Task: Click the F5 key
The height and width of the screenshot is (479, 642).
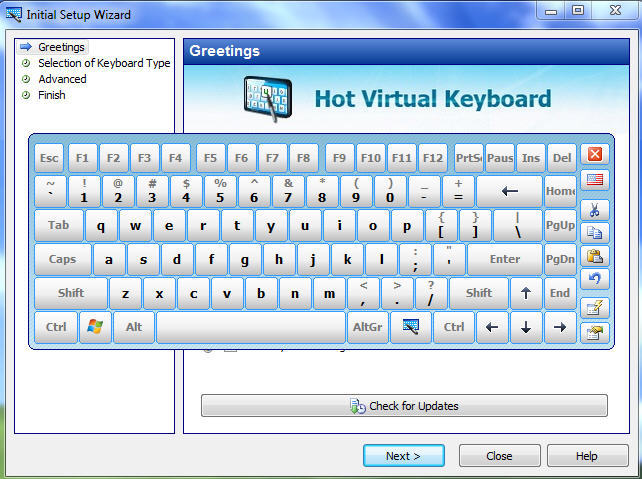Action: (x=210, y=158)
